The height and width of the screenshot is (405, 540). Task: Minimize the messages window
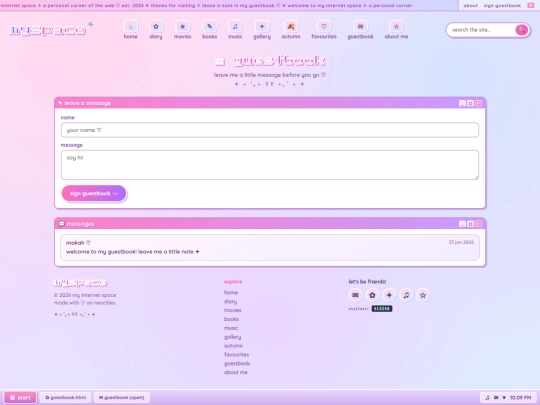point(462,224)
